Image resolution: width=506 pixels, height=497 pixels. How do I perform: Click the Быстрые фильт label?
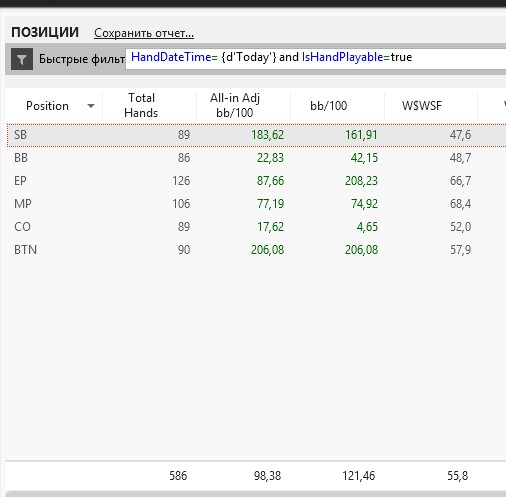pyautogui.click(x=82, y=59)
